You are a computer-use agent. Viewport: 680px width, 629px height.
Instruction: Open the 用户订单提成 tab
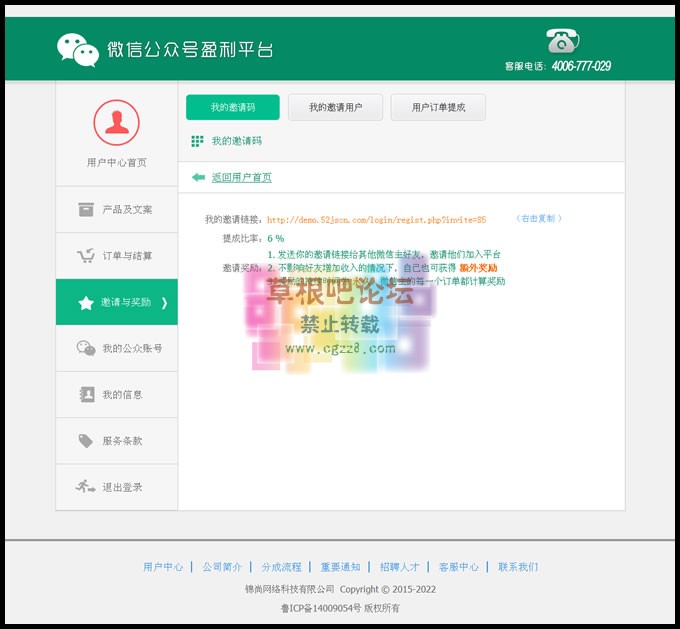[438, 107]
